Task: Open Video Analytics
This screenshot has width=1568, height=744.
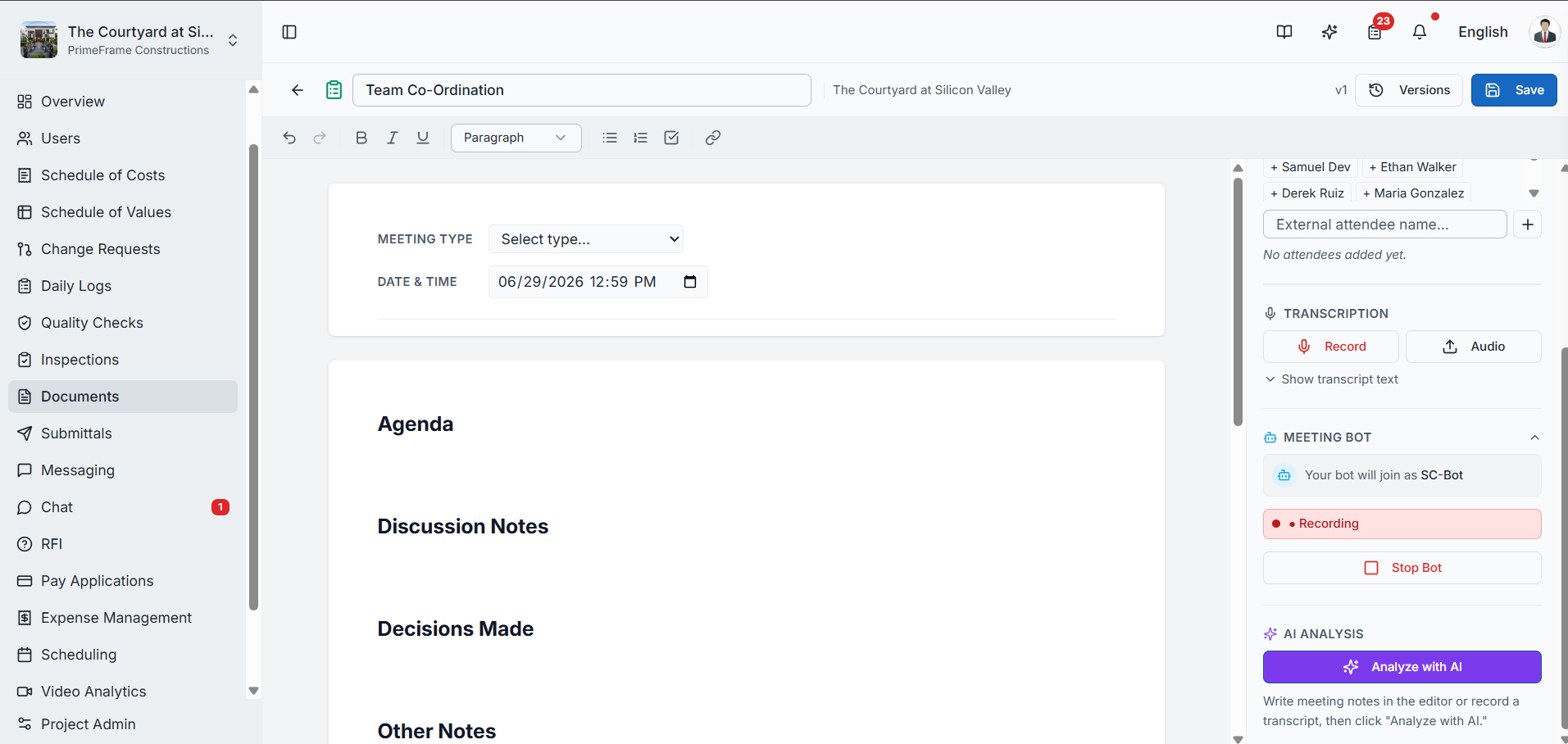Action: [x=123, y=692]
